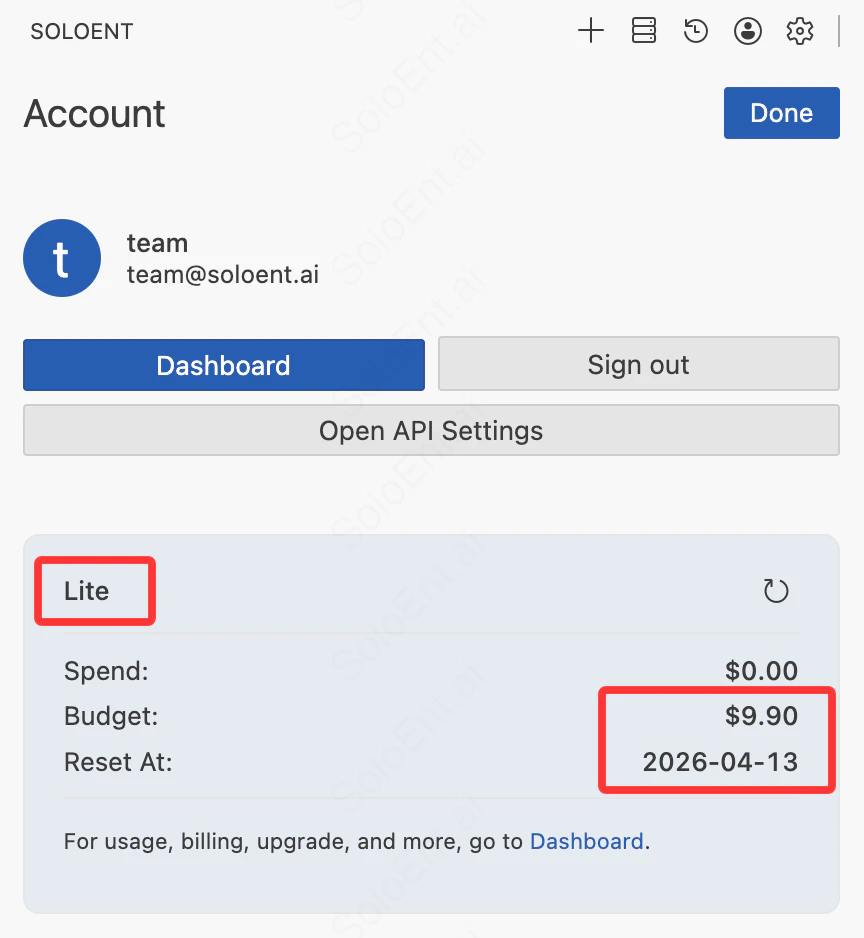Viewport: 864px width, 938px height.
Task: Open the Dashboard button
Action: point(223,365)
